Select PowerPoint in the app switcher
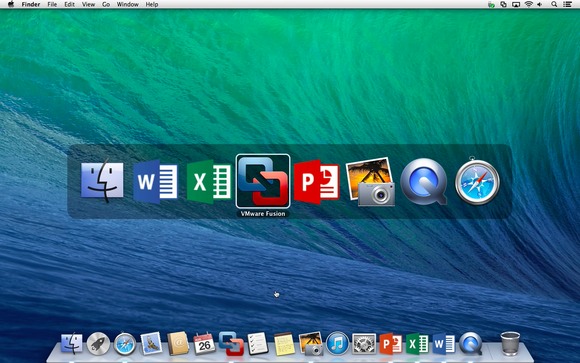 click(x=317, y=181)
